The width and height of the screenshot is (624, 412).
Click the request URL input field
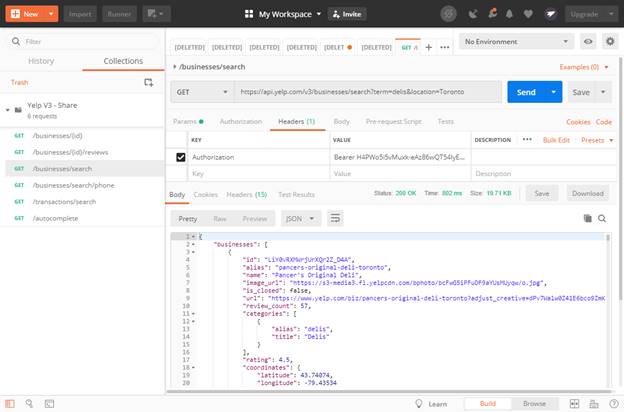[367, 92]
